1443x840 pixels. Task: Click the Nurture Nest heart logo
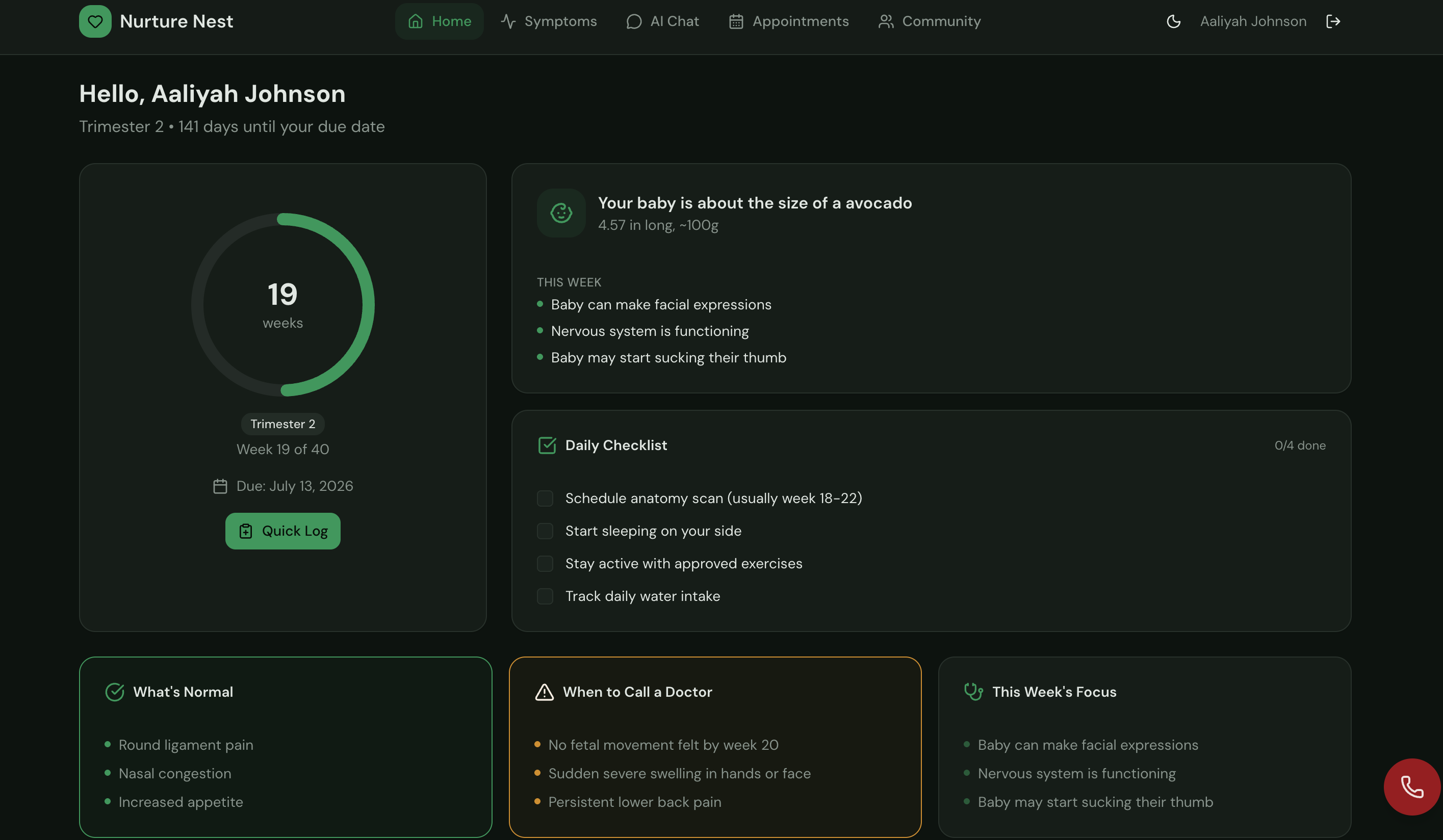click(95, 21)
